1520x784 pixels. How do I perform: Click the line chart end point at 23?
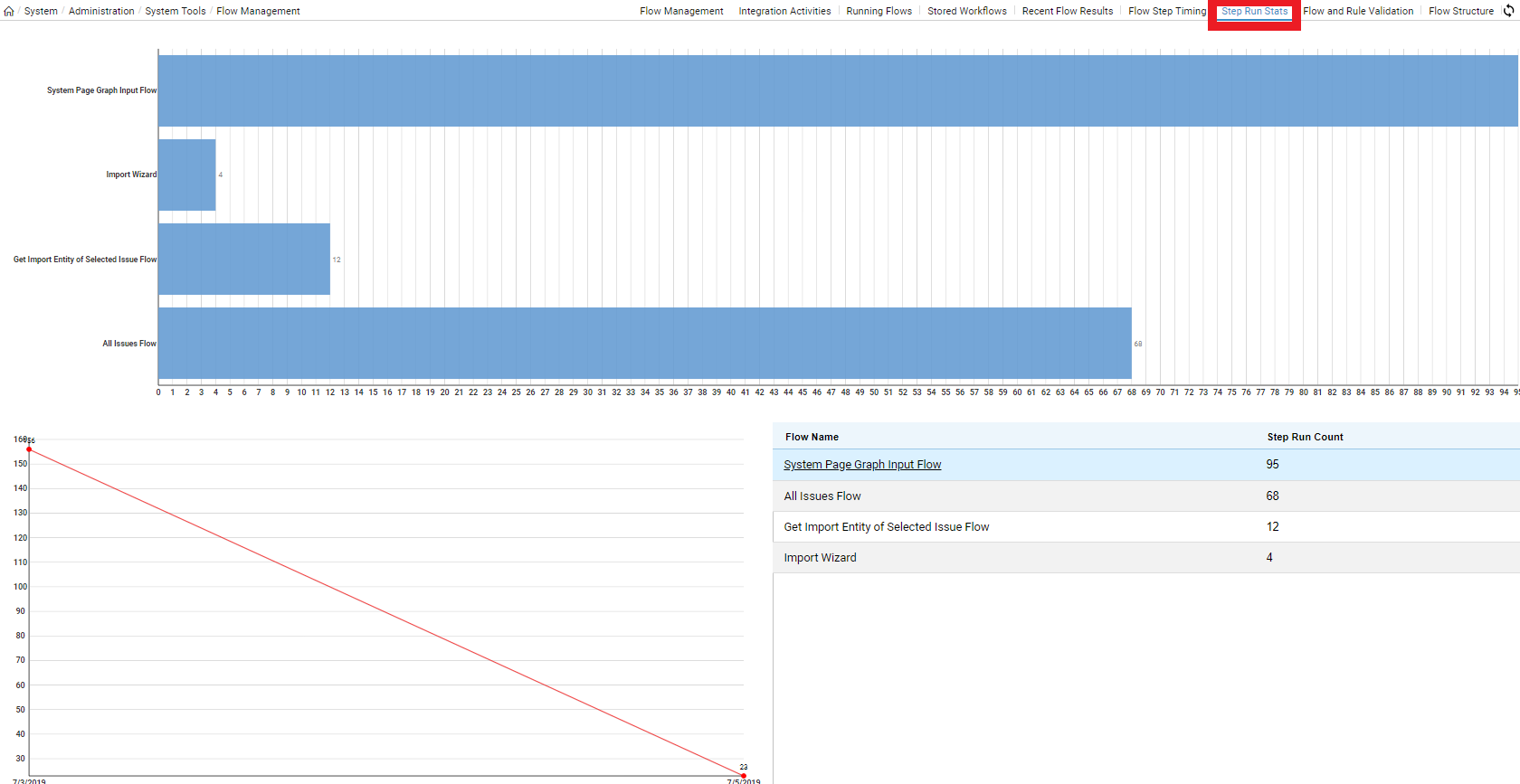click(743, 775)
